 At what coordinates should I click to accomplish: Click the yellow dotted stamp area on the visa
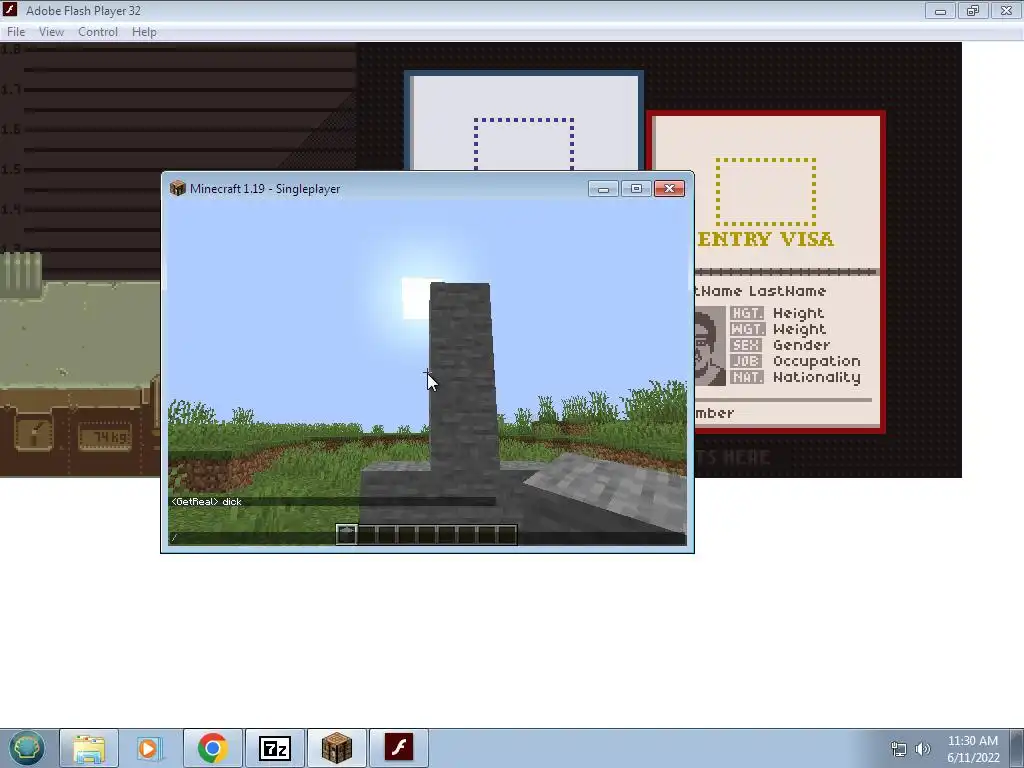tap(765, 191)
